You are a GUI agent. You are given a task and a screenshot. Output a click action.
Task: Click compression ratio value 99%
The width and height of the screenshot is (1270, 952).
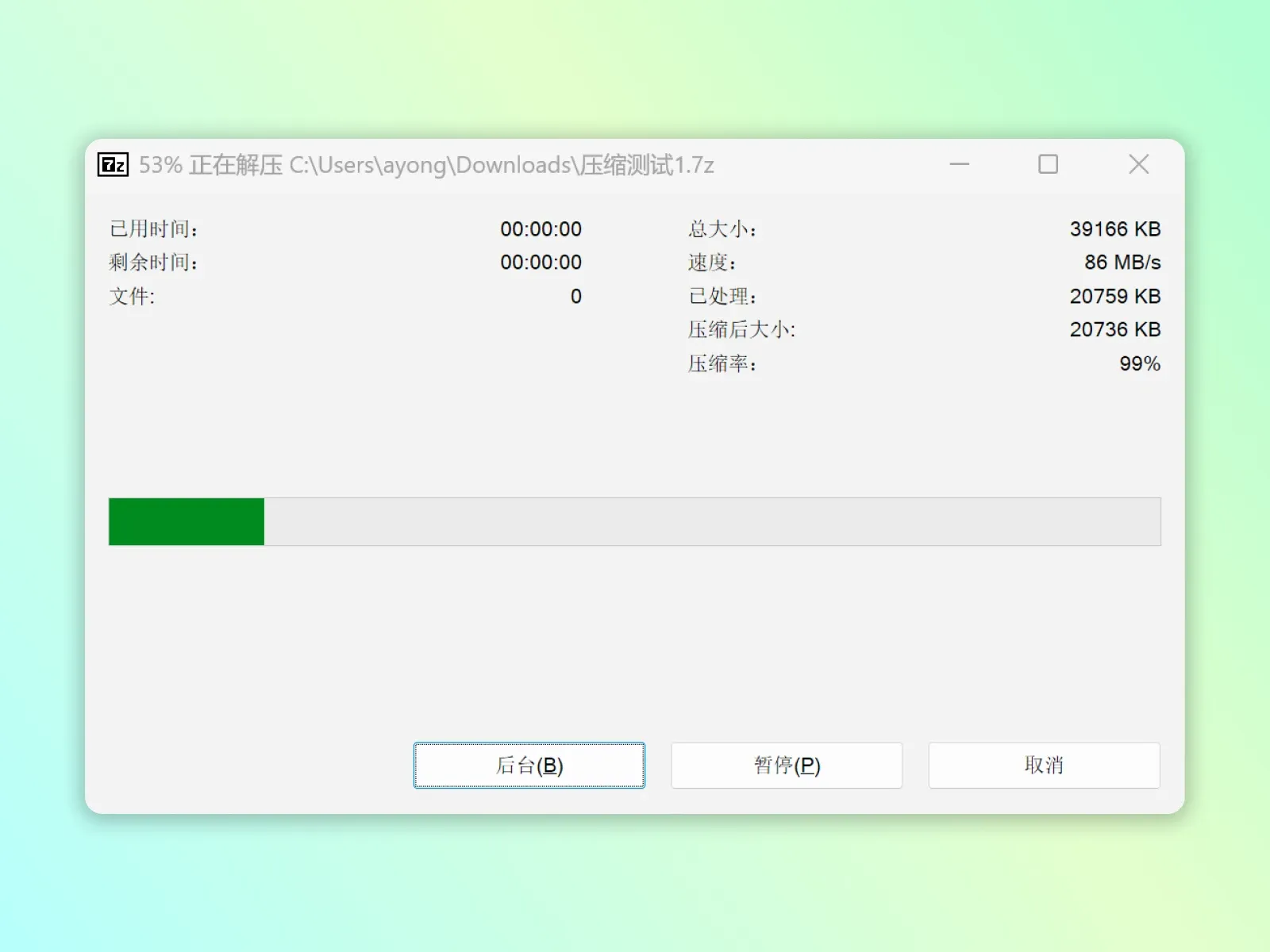coord(1140,364)
